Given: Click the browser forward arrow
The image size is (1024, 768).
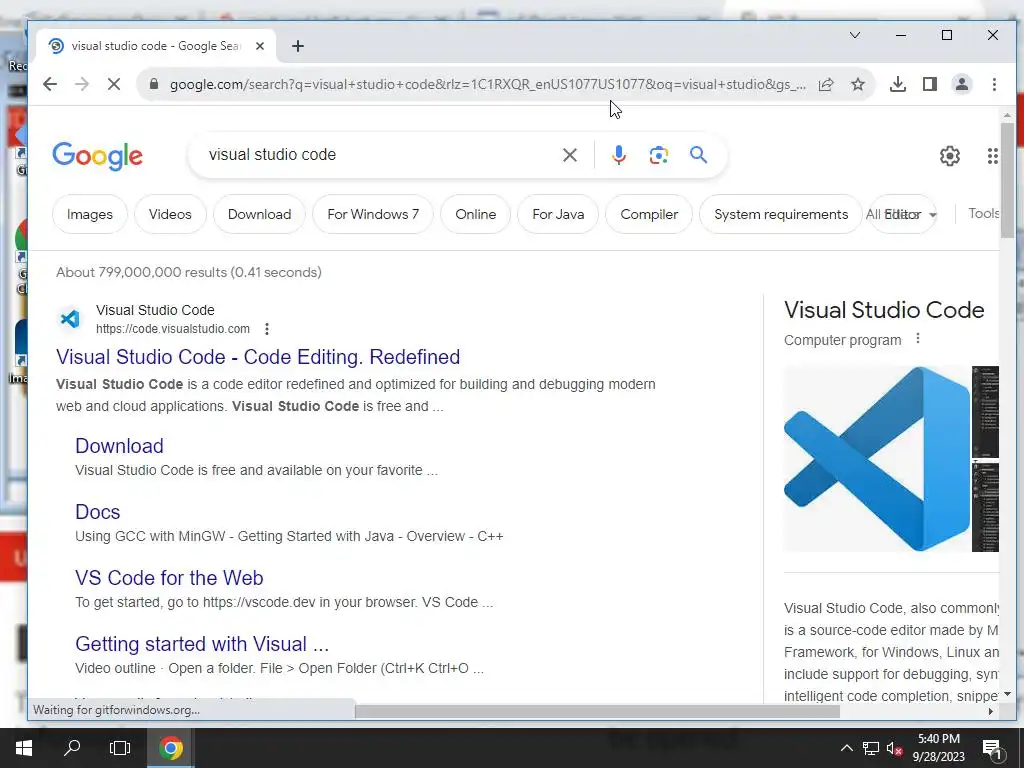Looking at the screenshot, I should (x=82, y=84).
